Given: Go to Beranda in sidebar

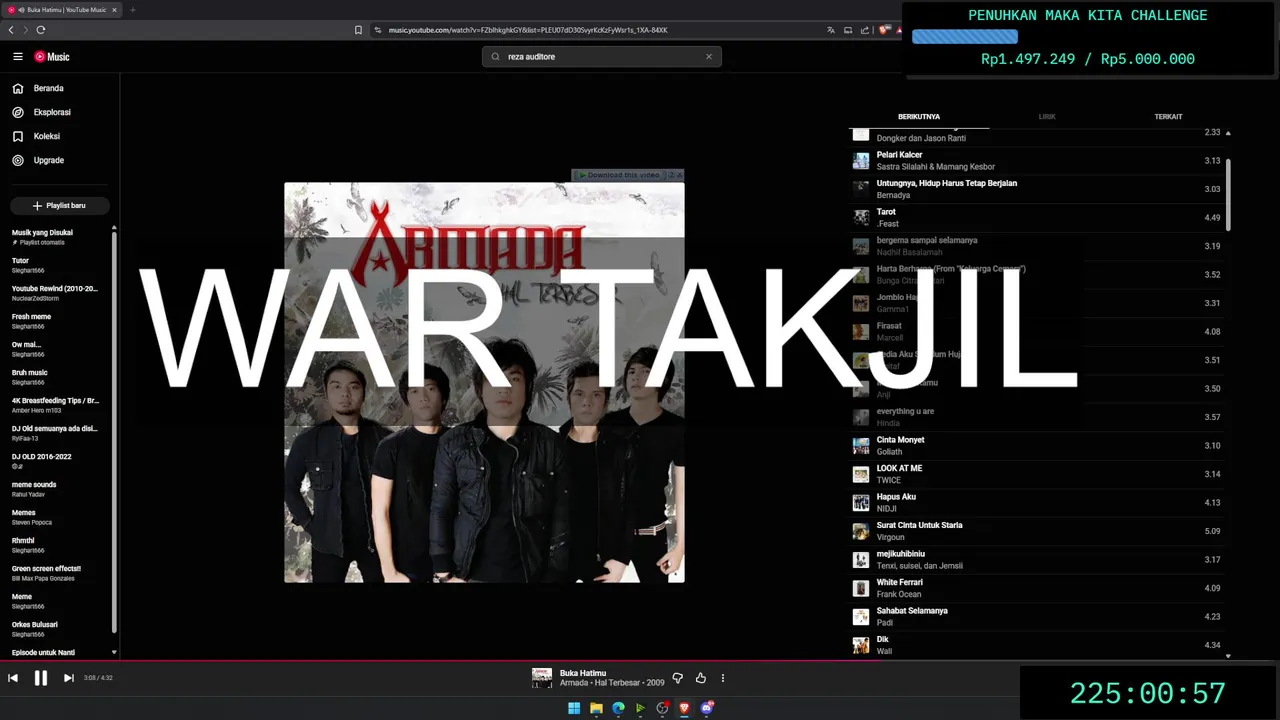Looking at the screenshot, I should pos(48,88).
